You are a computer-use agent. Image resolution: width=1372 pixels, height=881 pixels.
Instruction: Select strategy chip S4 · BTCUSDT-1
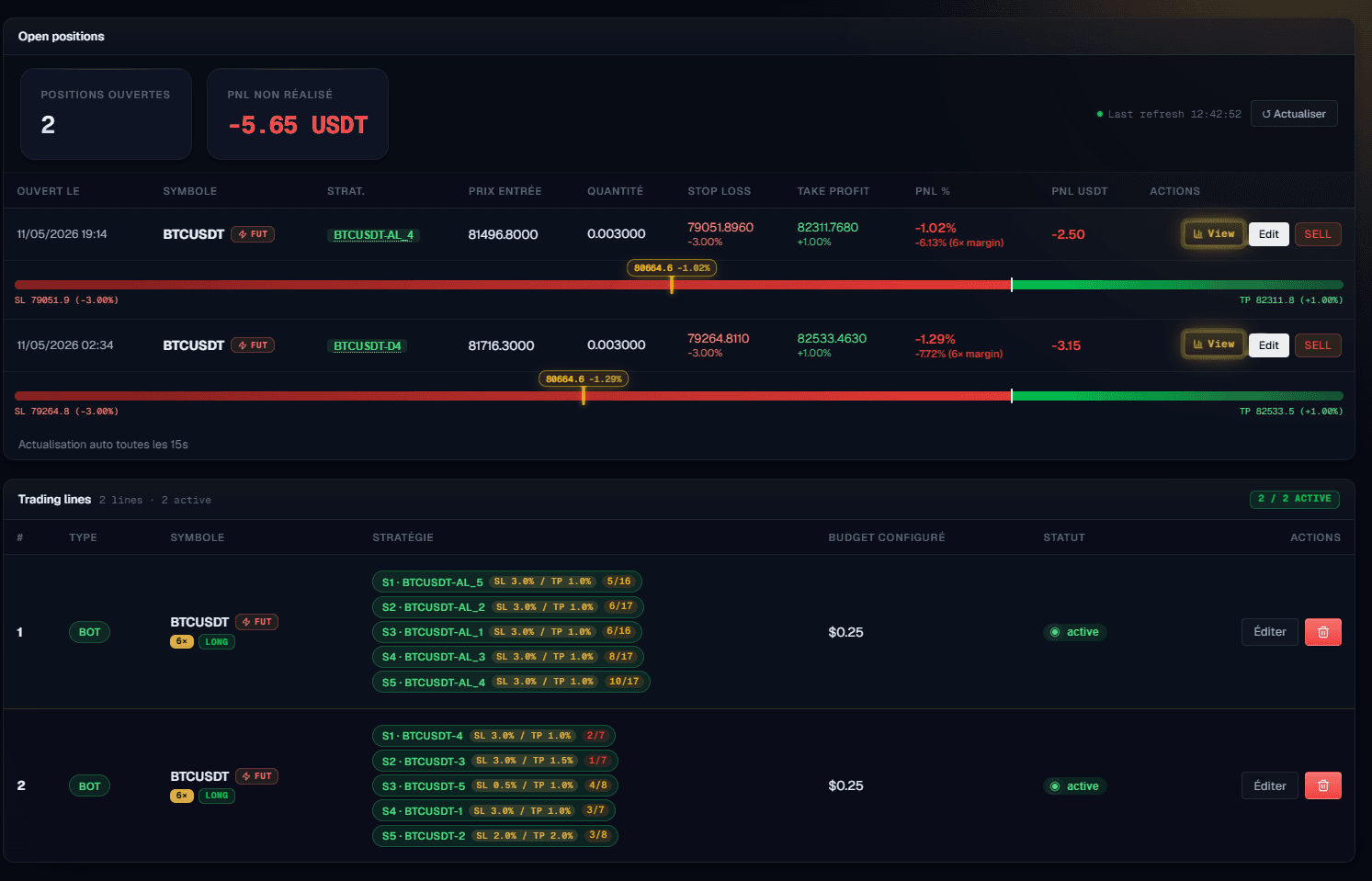click(493, 810)
